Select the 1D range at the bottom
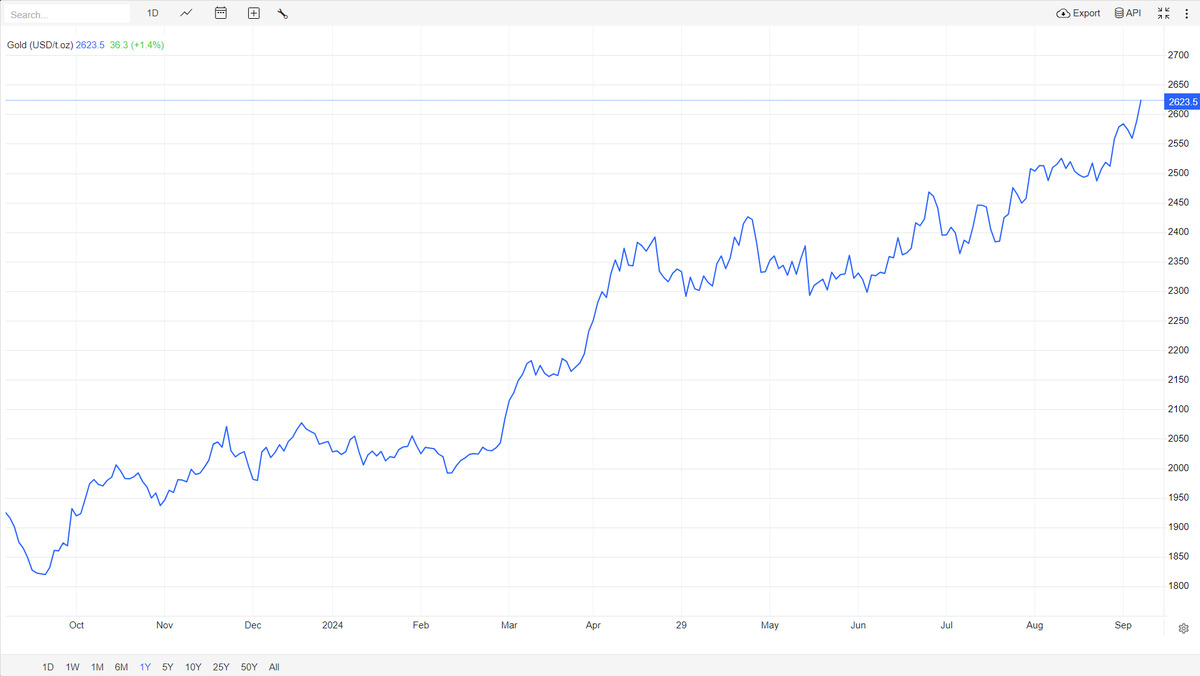This screenshot has width=1200, height=676. pos(48,667)
